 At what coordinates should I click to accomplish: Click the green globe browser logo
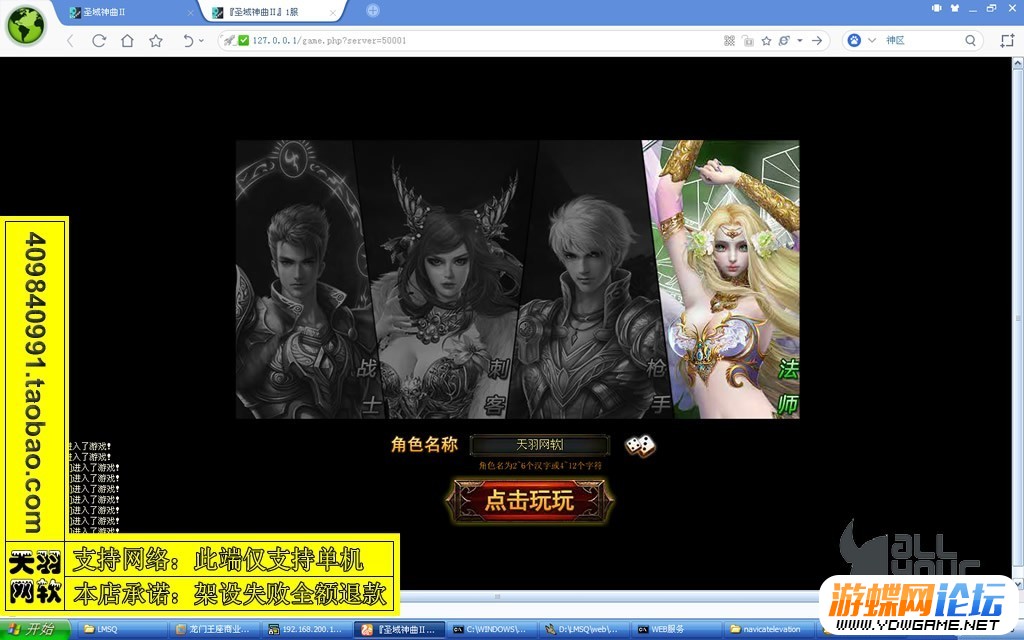click(x=25, y=26)
